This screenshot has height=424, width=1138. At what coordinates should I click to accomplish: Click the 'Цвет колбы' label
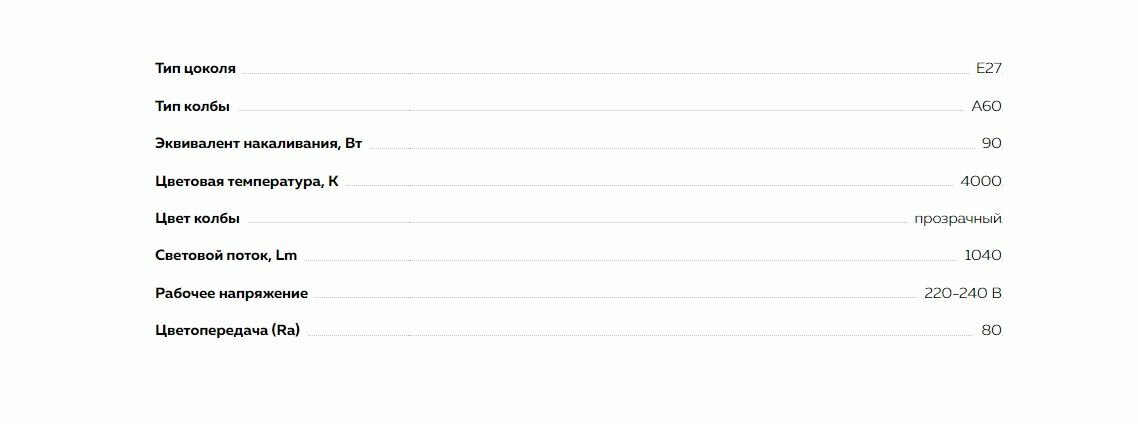(x=197, y=218)
